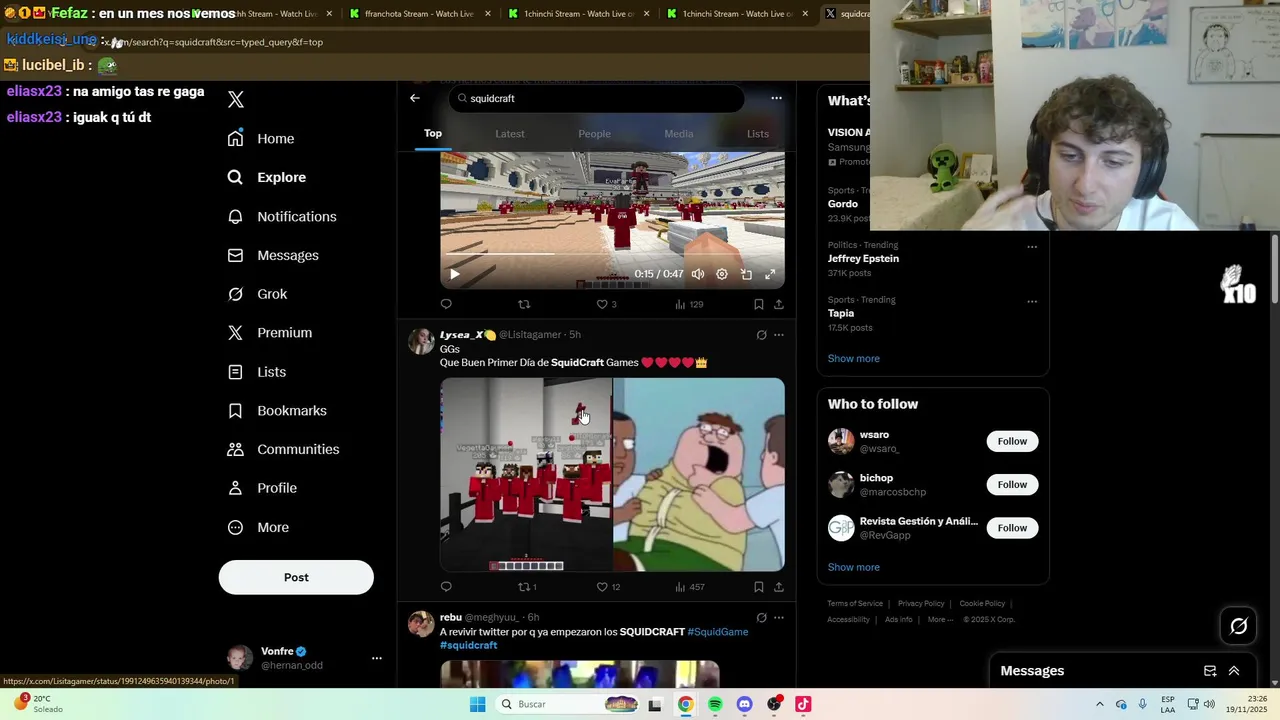Go to Lists in the sidebar
The width and height of the screenshot is (1280, 720).
(x=257, y=371)
